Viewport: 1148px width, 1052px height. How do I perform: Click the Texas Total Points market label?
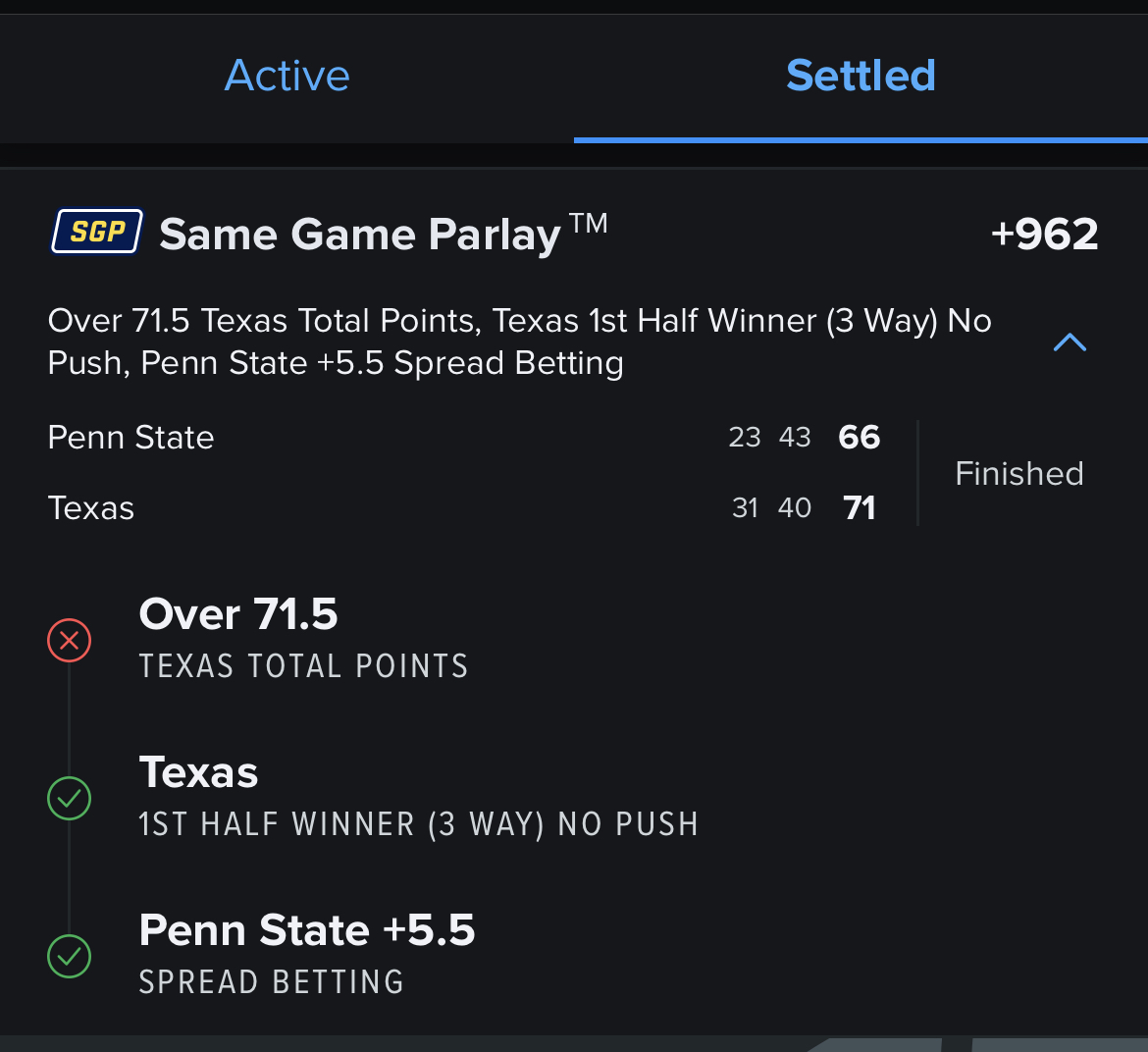(304, 666)
